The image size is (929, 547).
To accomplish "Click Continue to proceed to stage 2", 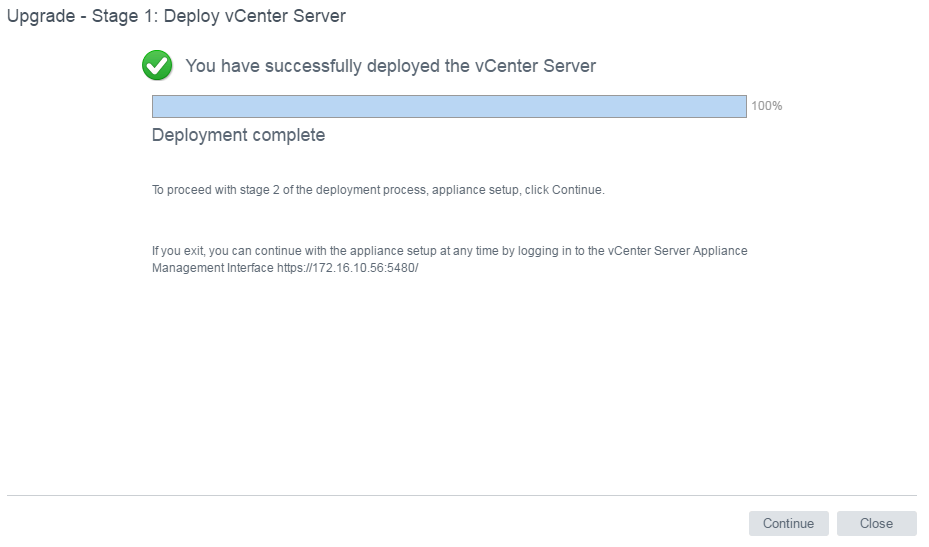I will point(789,523).
